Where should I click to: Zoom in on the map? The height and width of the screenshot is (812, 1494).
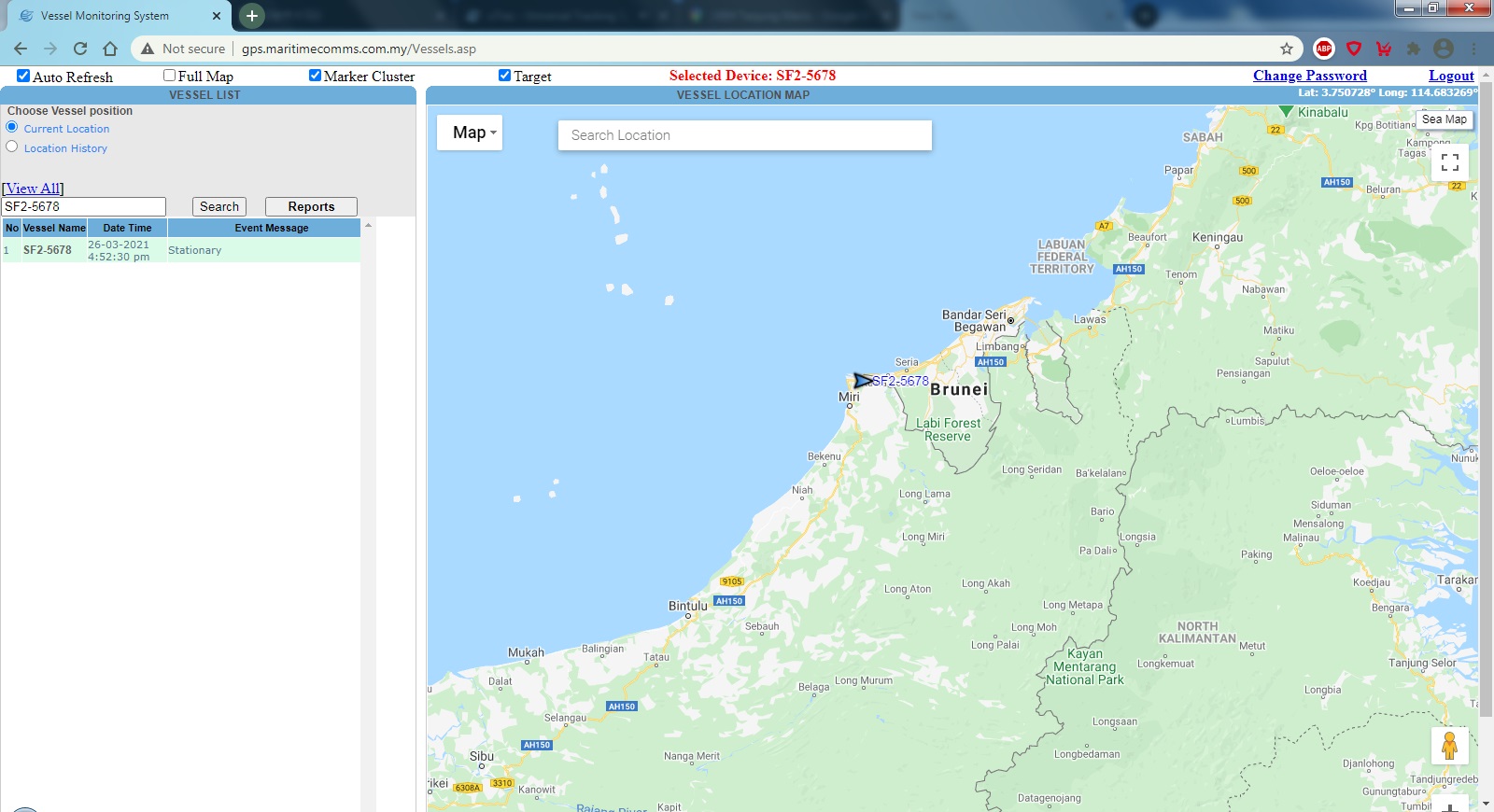(1450, 805)
